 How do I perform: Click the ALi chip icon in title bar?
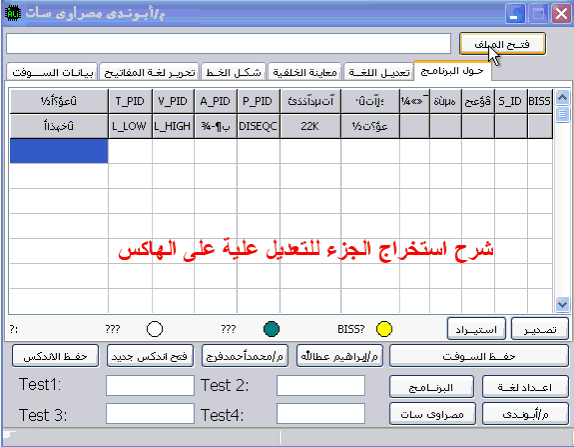[x=13, y=14]
